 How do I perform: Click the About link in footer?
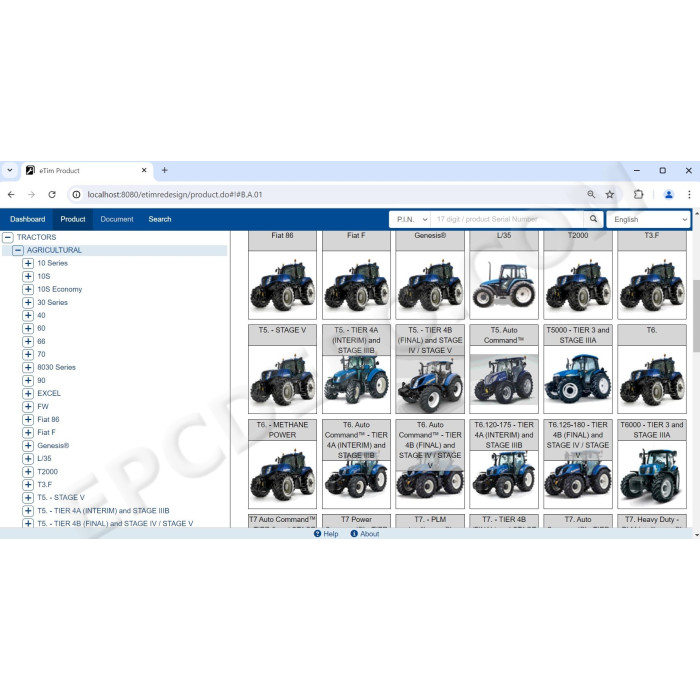370,533
